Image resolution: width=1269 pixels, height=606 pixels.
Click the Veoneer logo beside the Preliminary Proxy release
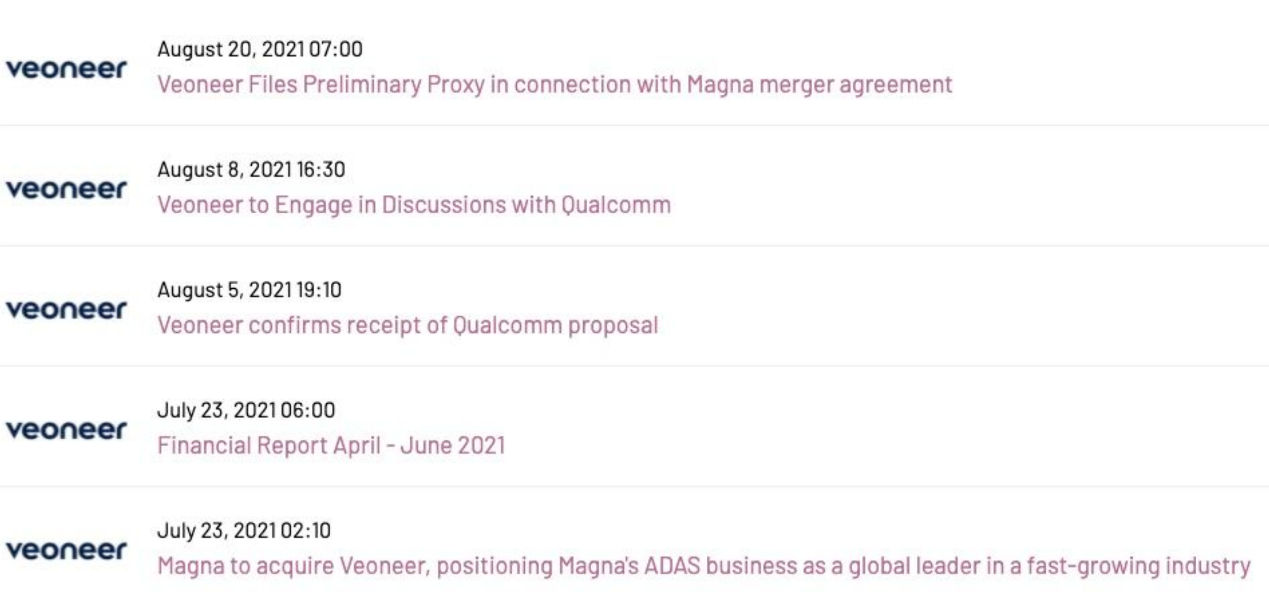coord(67,68)
